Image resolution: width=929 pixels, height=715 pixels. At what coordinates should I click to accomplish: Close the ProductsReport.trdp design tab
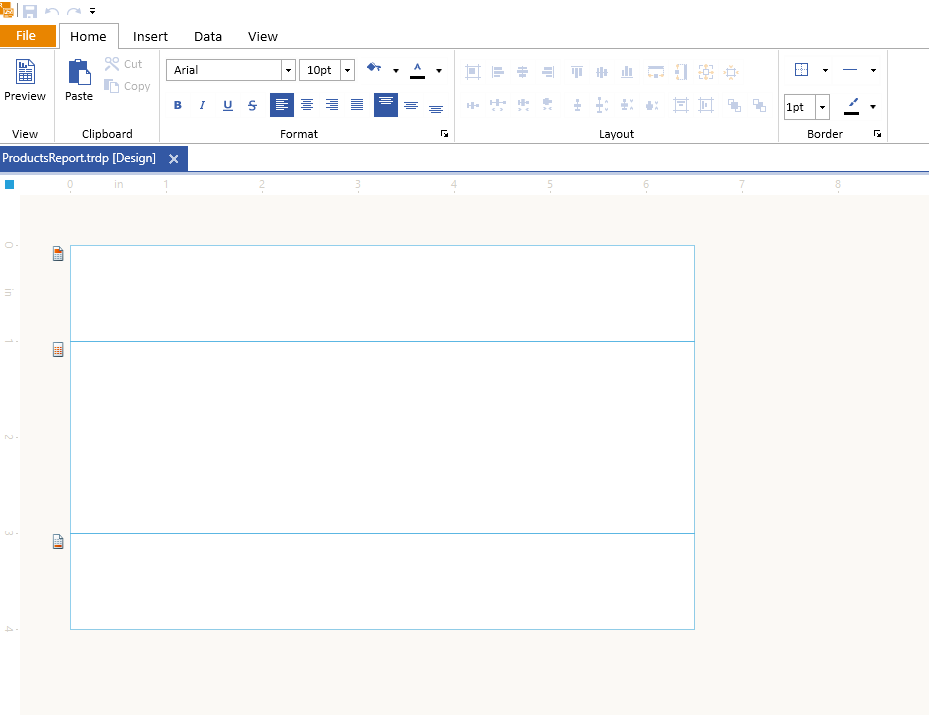tap(174, 159)
